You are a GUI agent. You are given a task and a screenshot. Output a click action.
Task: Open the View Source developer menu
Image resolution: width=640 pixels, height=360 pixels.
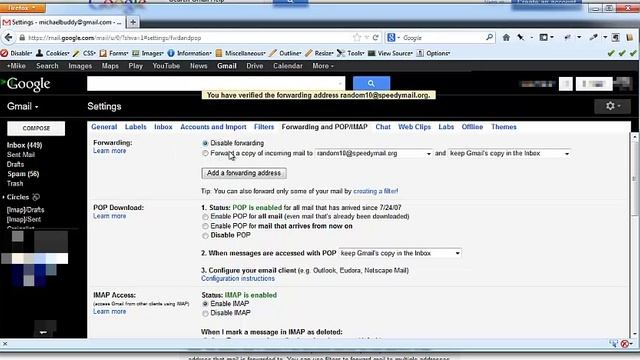tap(391, 53)
